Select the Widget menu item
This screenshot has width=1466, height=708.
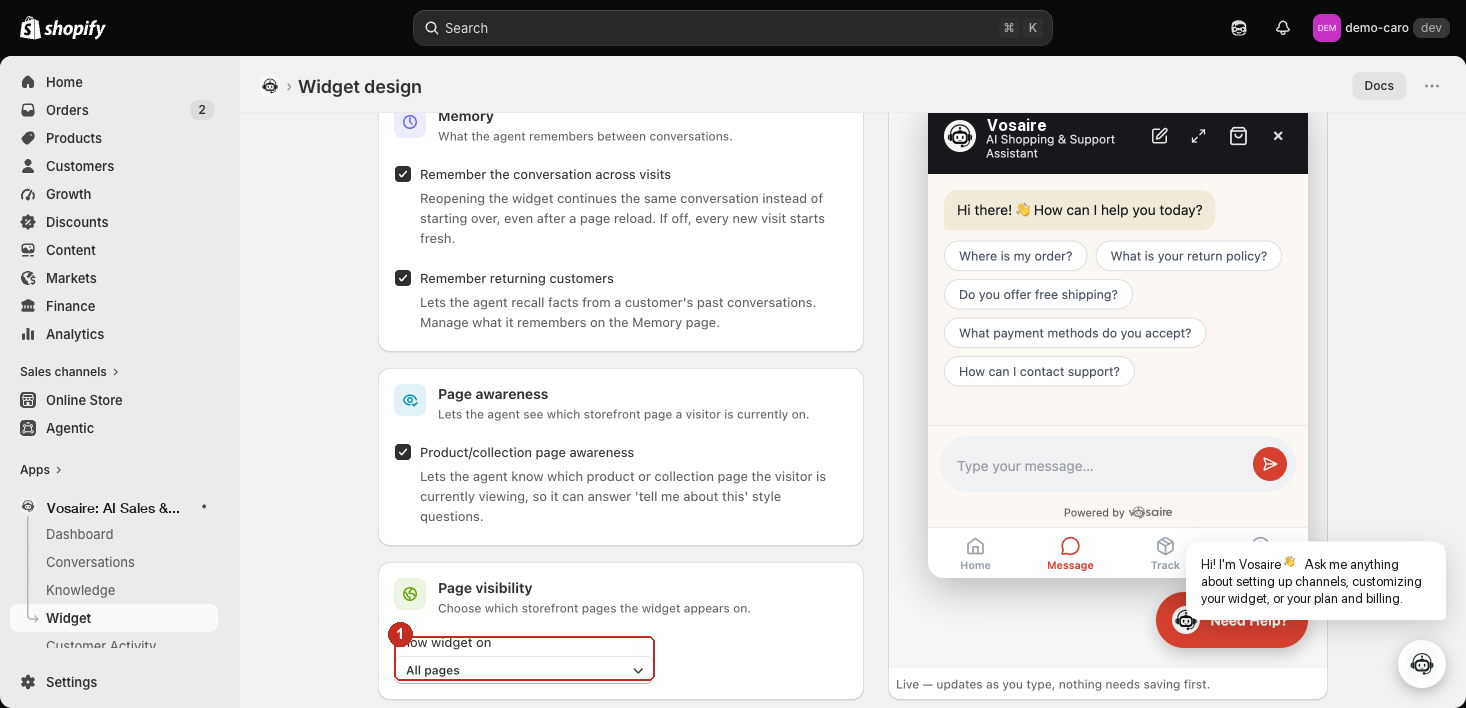pos(114,618)
